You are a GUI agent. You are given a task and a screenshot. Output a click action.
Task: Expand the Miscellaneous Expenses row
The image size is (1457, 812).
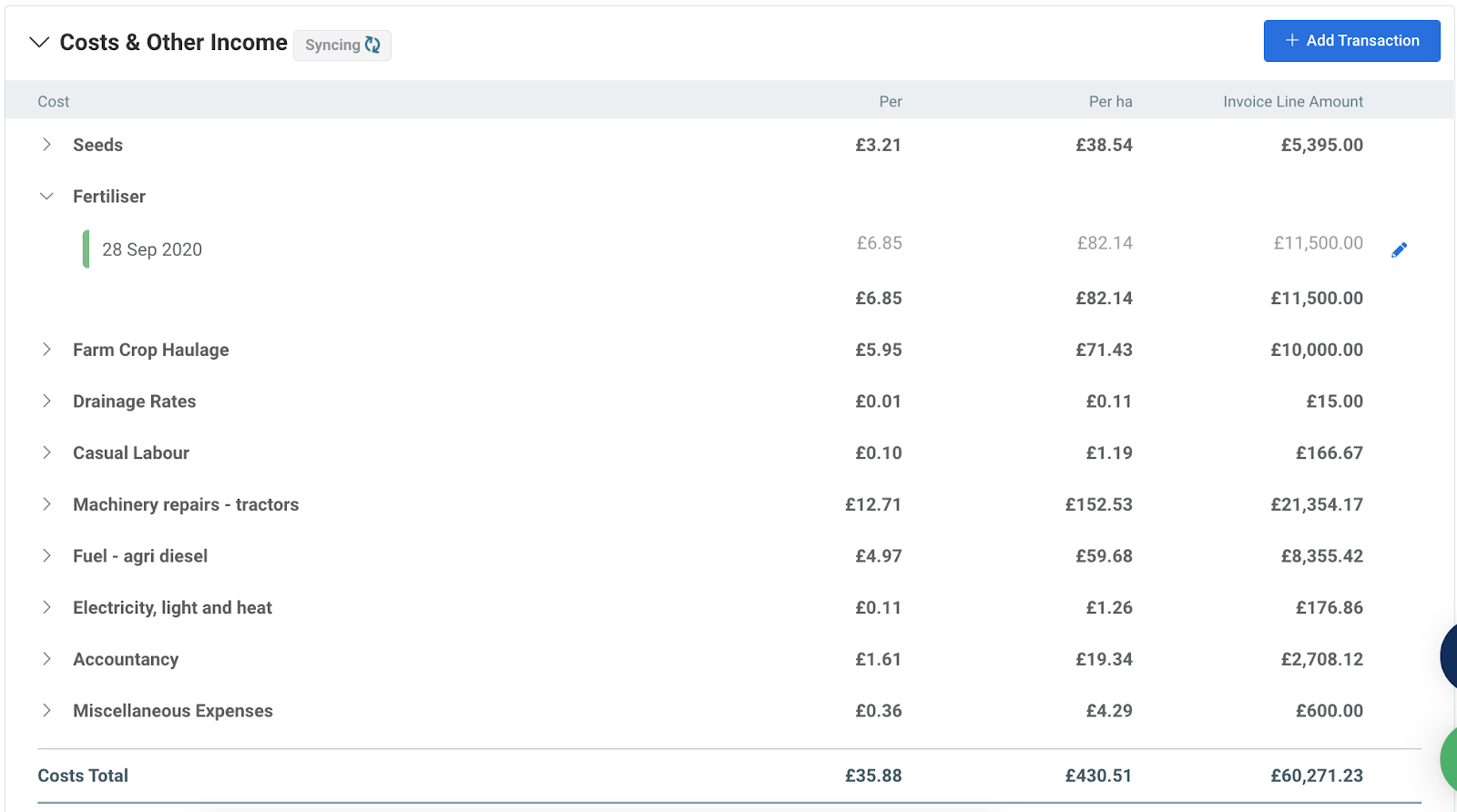46,711
